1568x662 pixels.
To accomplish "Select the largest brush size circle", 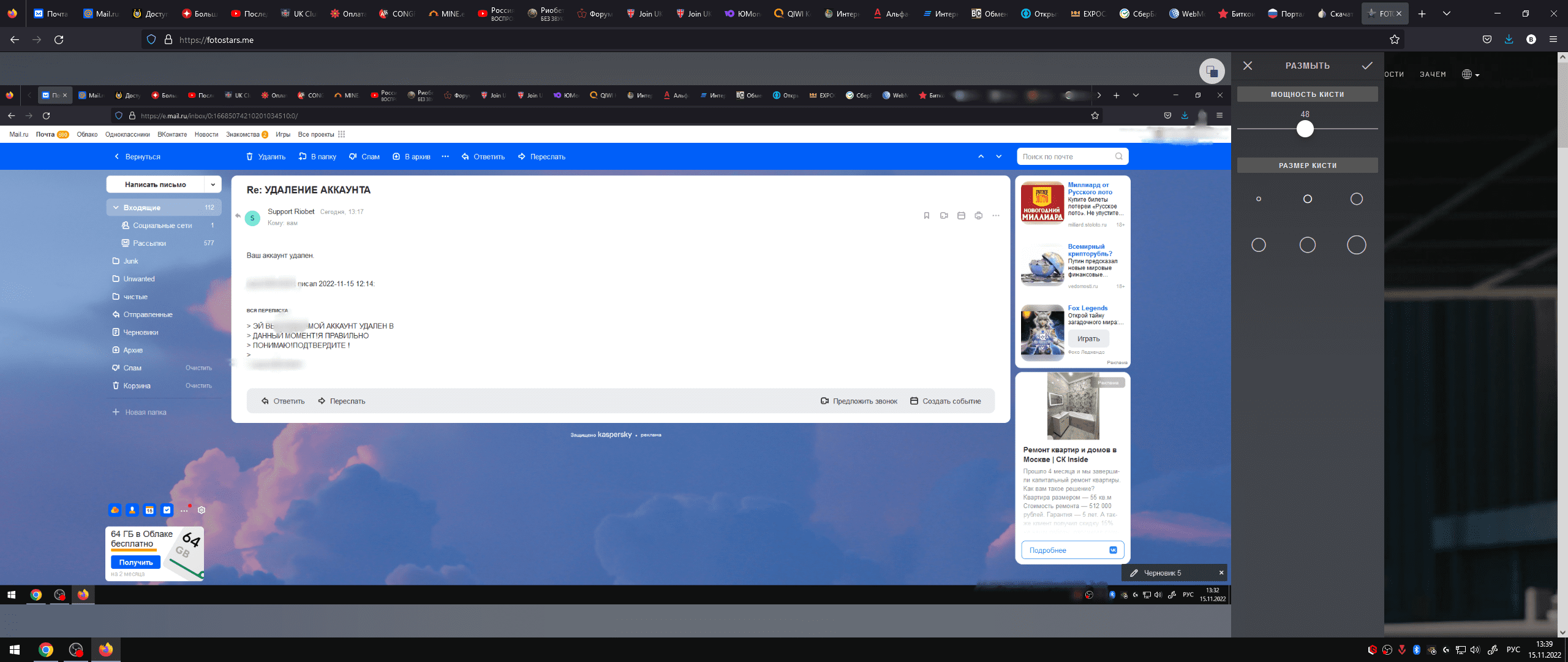I will [1356, 245].
